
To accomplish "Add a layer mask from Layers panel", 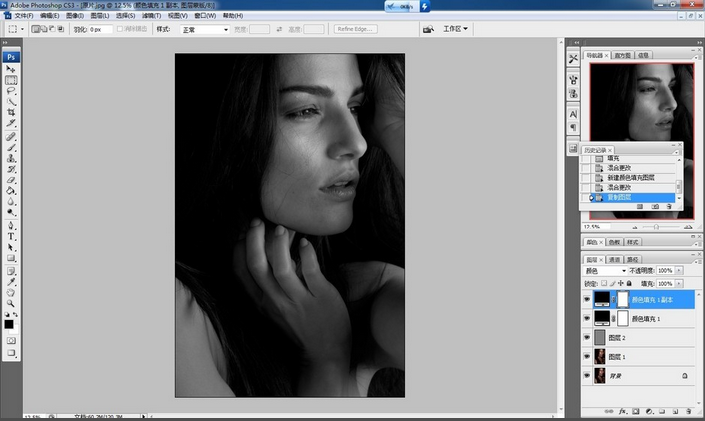I will tap(636, 412).
